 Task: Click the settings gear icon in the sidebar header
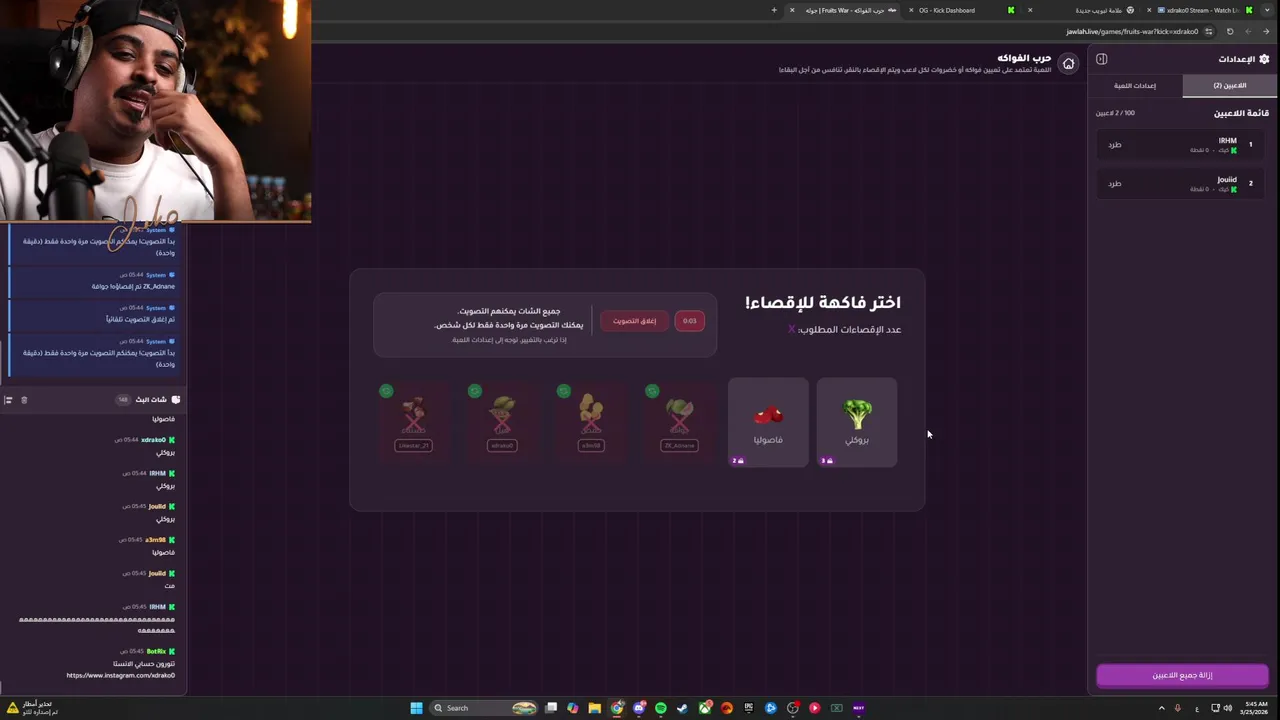(x=1264, y=59)
